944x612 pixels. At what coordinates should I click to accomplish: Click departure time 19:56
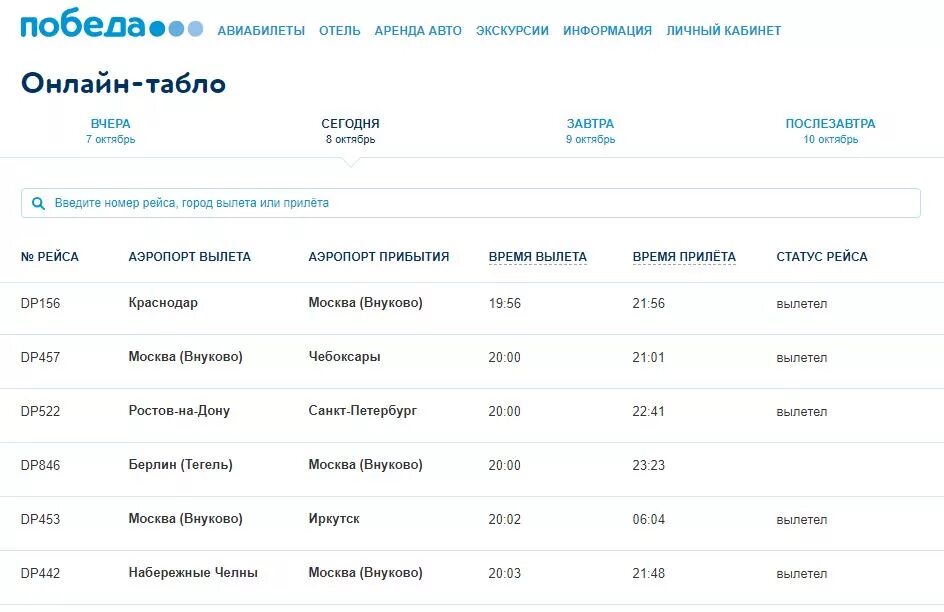pos(505,303)
